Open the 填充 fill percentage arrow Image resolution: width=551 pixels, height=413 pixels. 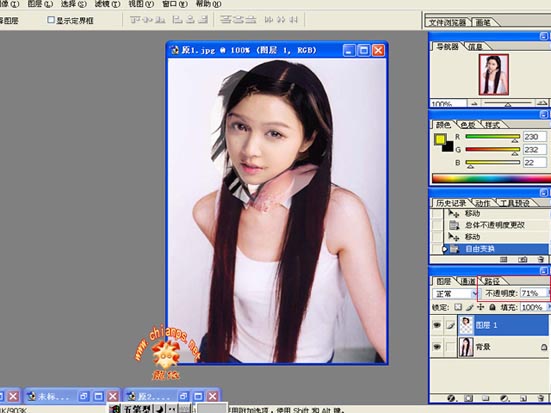pyautogui.click(x=549, y=307)
